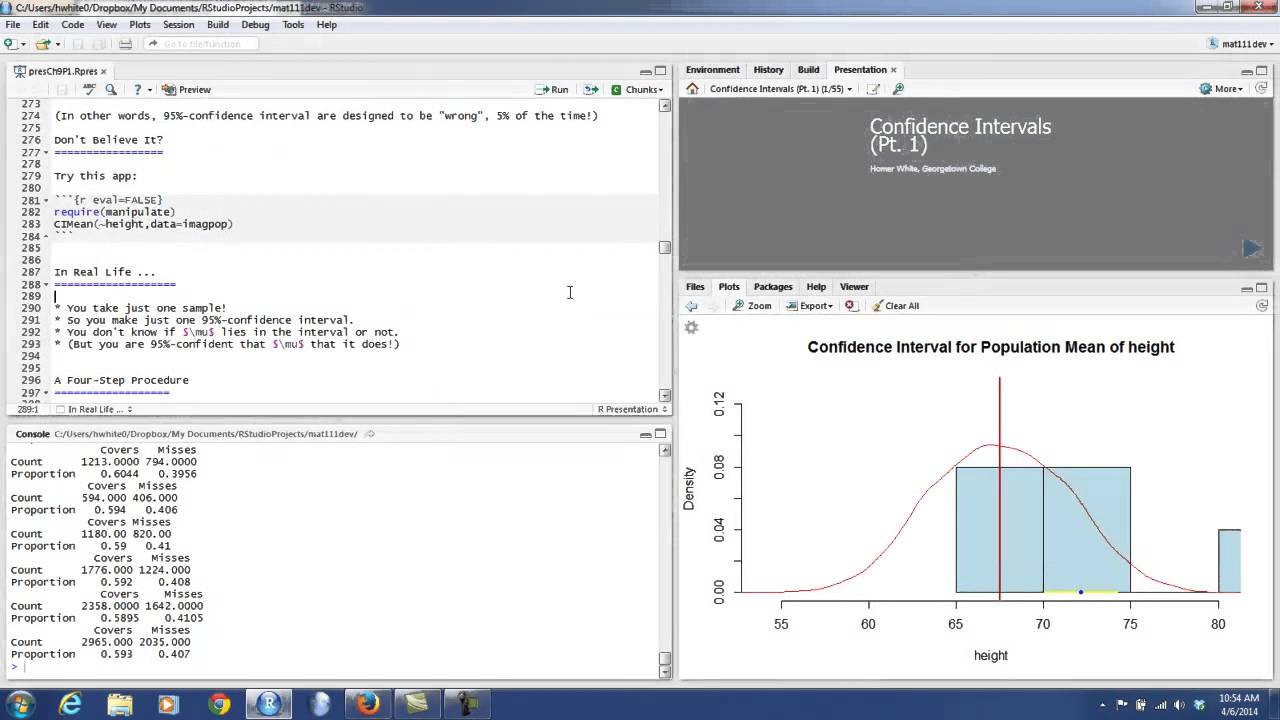Open the File menu
The height and width of the screenshot is (720, 1280).
(13, 25)
